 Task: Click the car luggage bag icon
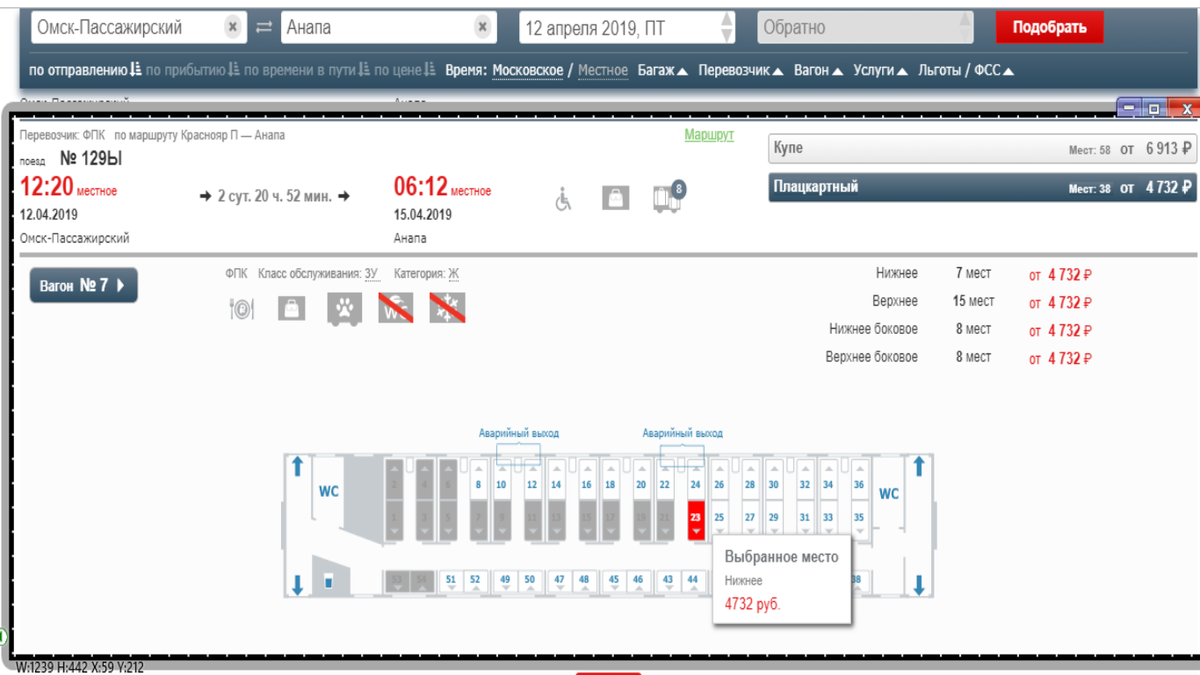pos(291,309)
